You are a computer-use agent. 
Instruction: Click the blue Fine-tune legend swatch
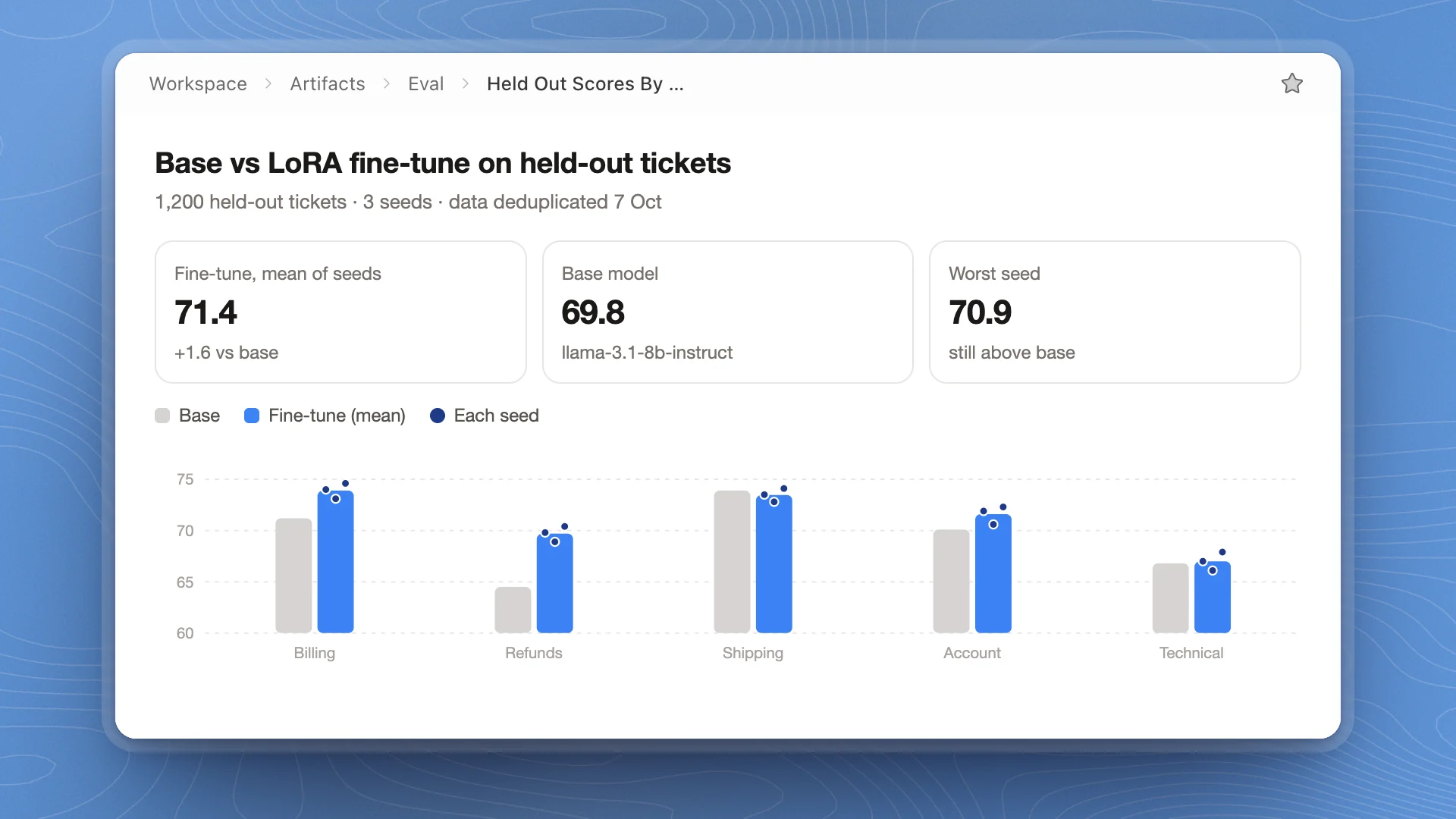tap(252, 416)
